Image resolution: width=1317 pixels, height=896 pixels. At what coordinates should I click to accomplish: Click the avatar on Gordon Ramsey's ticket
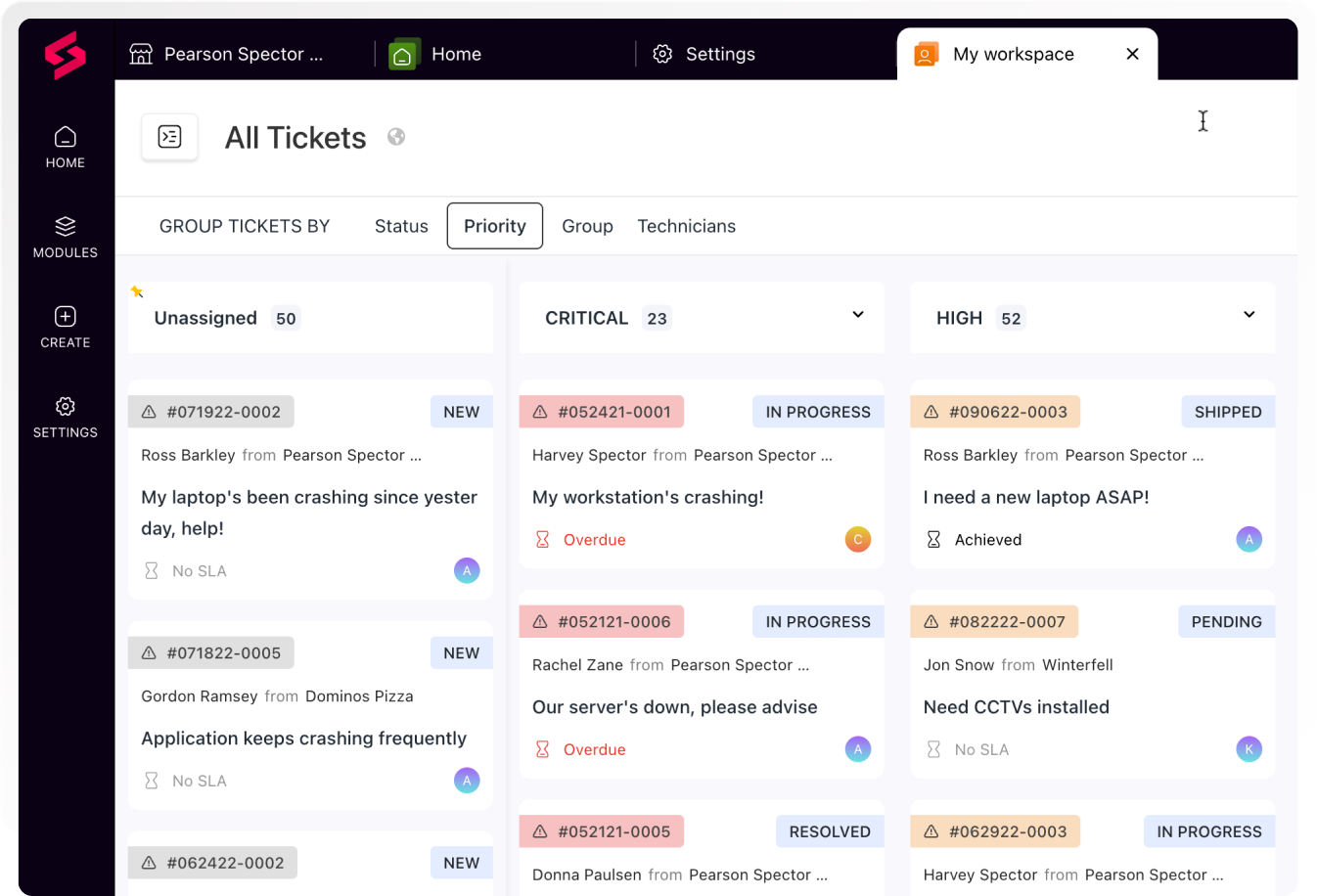point(467,781)
